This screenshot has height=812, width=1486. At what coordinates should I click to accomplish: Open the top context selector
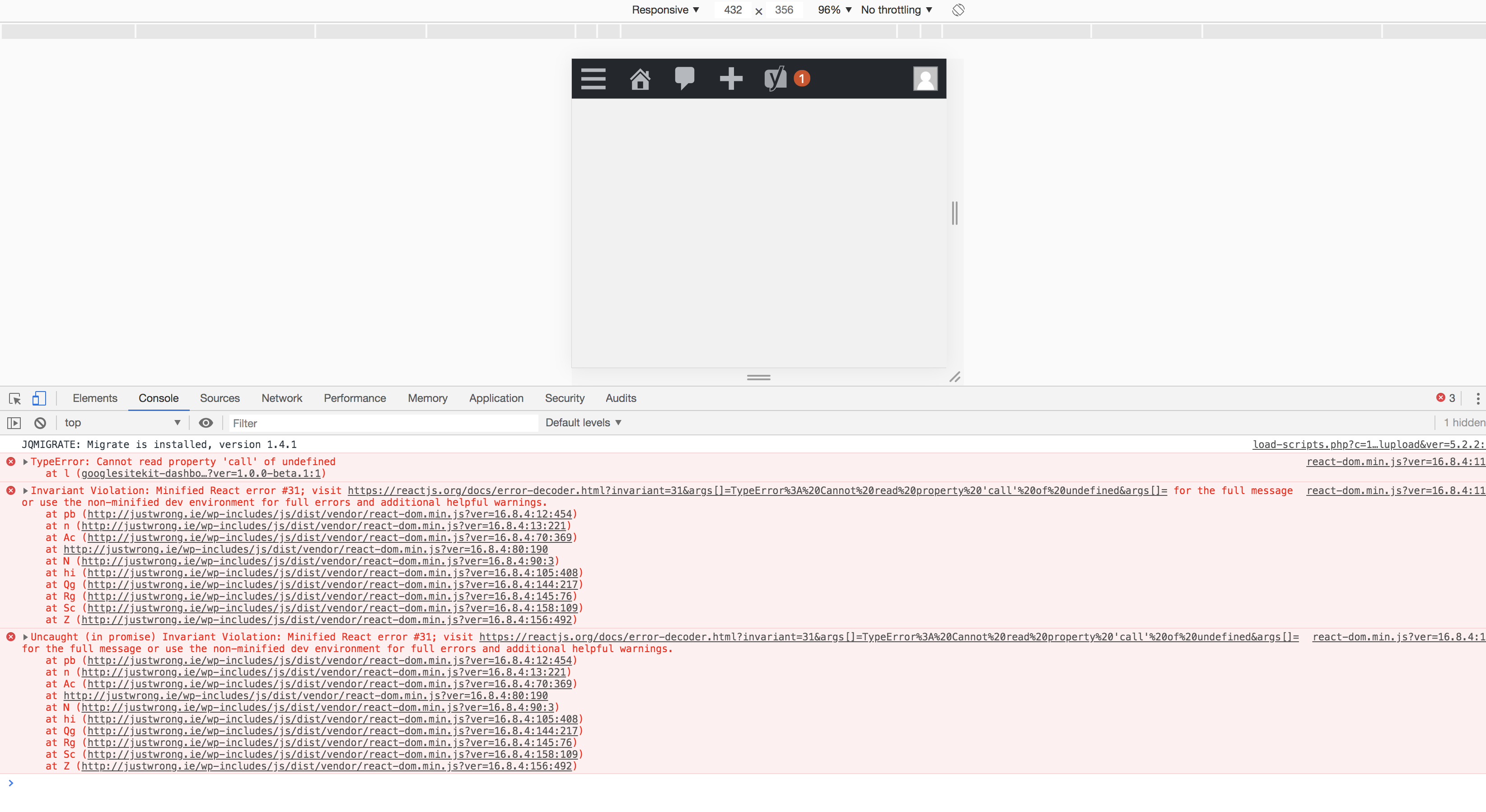pyautogui.click(x=122, y=423)
